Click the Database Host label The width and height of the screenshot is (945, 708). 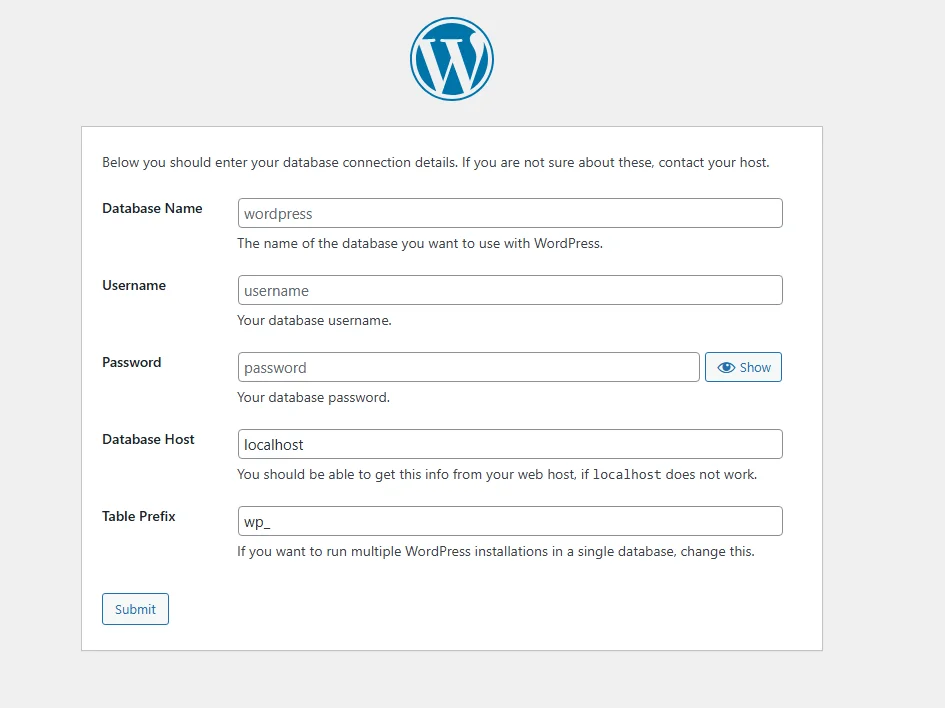pos(148,439)
